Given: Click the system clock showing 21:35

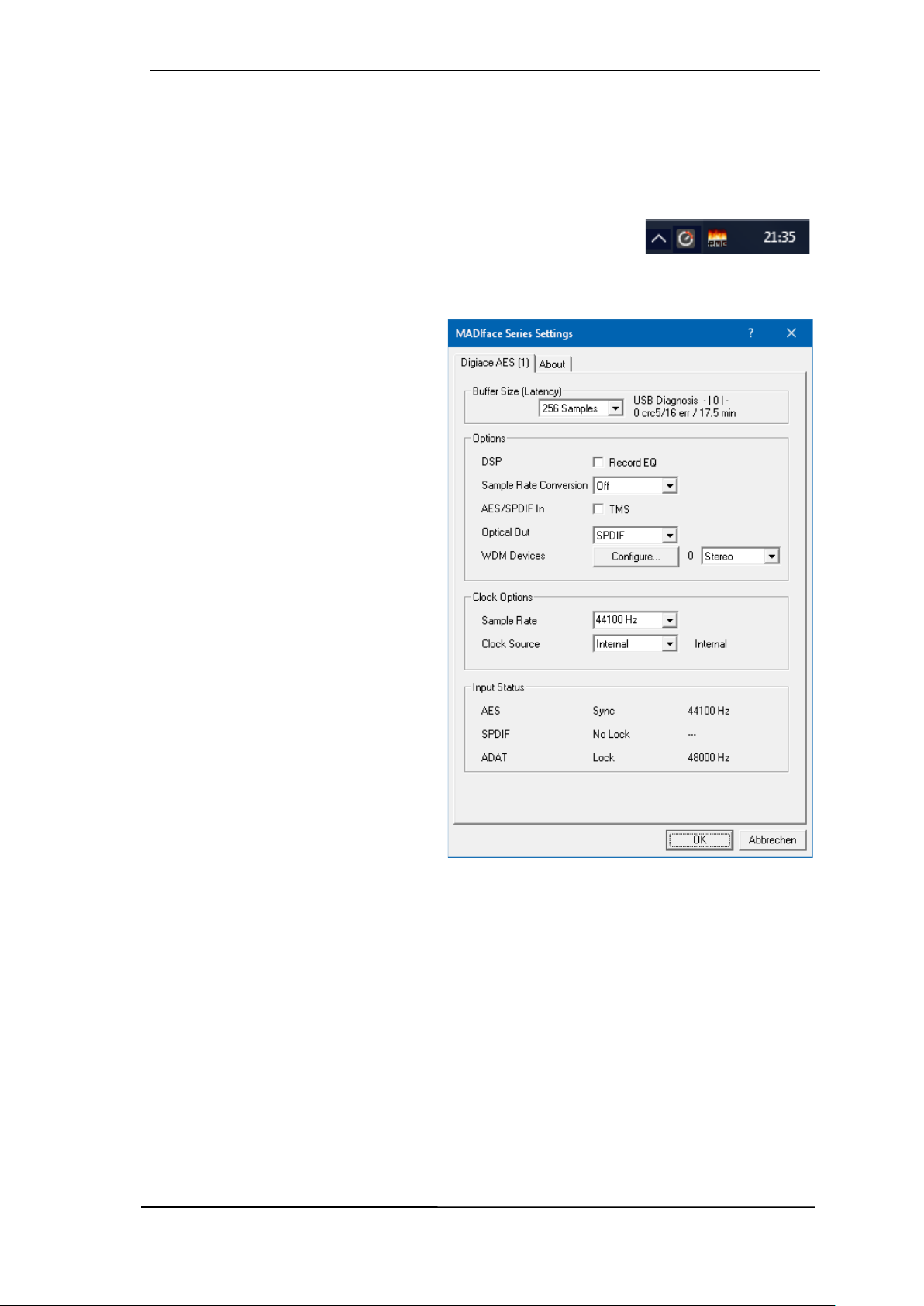Looking at the screenshot, I should click(x=779, y=237).
